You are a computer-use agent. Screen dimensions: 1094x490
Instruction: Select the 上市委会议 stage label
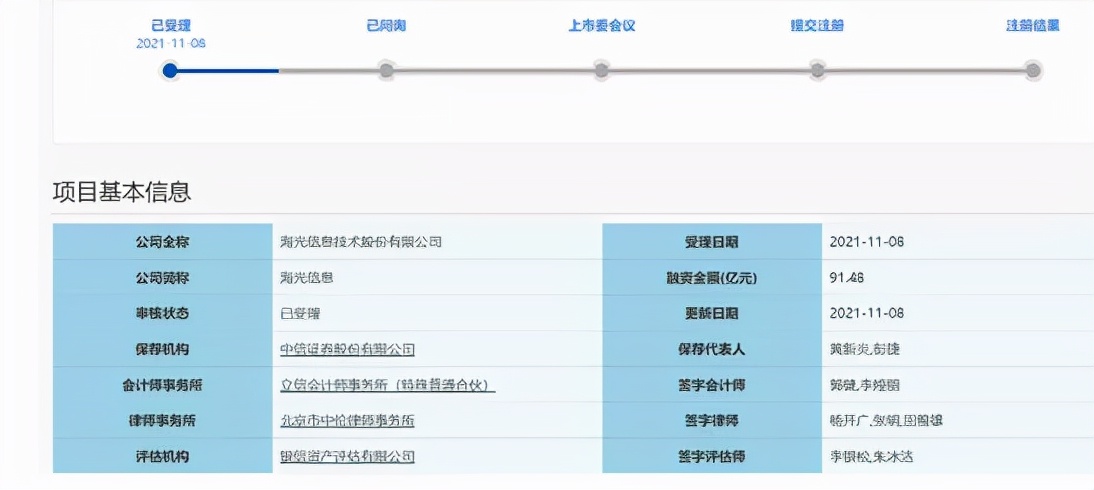(x=602, y=26)
